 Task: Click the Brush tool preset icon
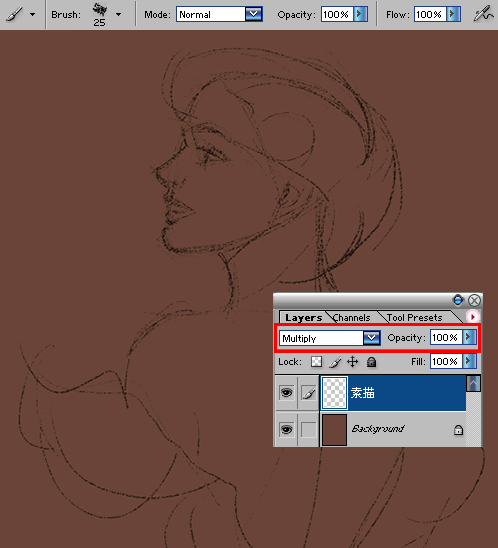(x=14, y=14)
